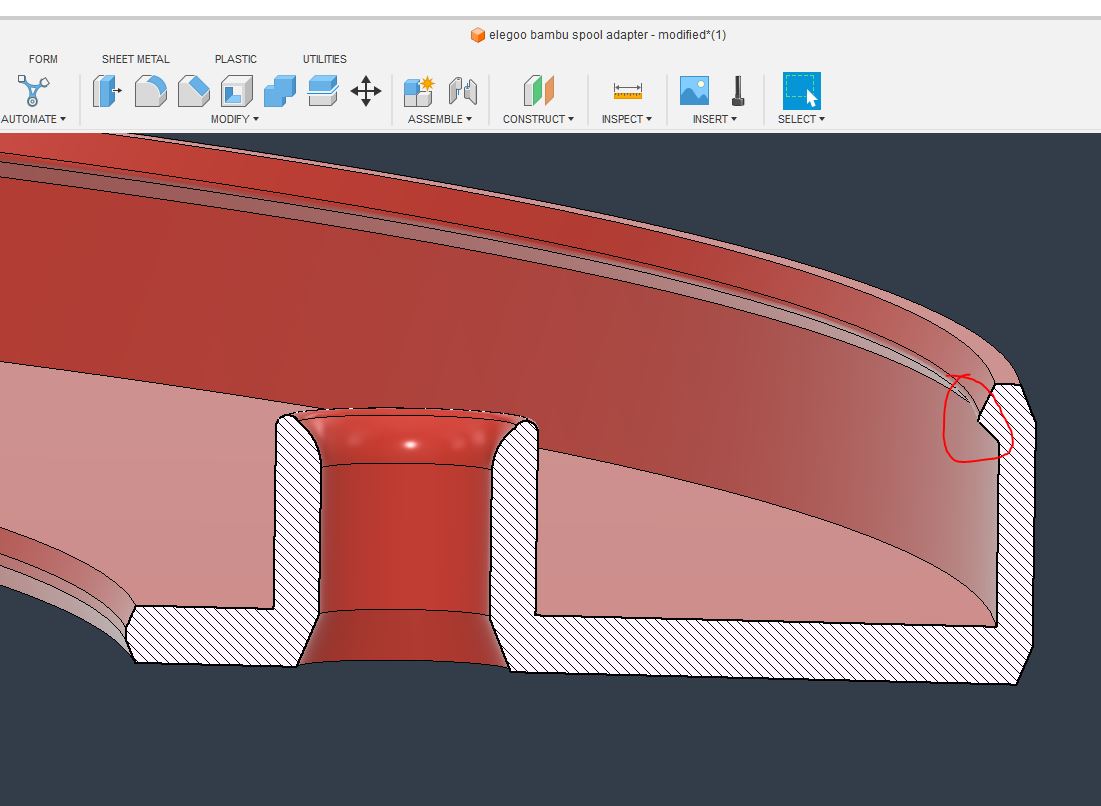Expand the INSPECT dropdown menu
The height and width of the screenshot is (806, 1101).
click(x=626, y=119)
